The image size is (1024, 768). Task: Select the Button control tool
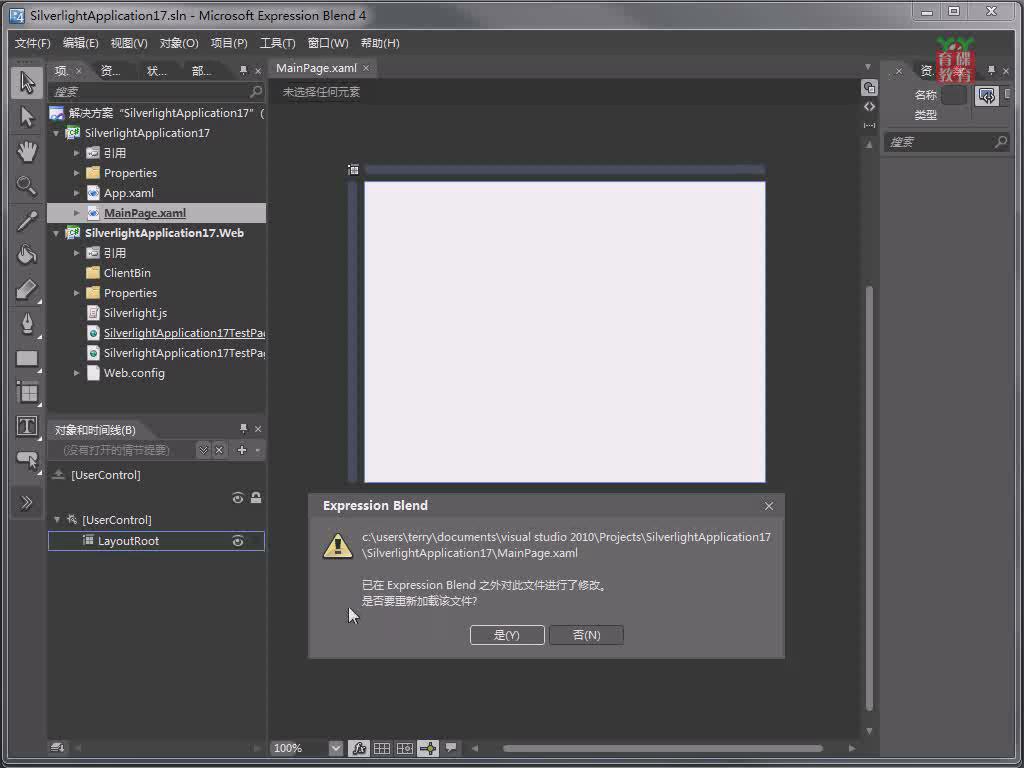pos(27,460)
